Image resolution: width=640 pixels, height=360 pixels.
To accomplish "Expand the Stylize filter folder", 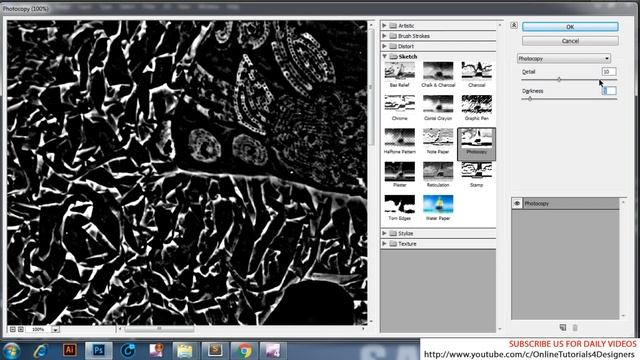I will pos(384,233).
